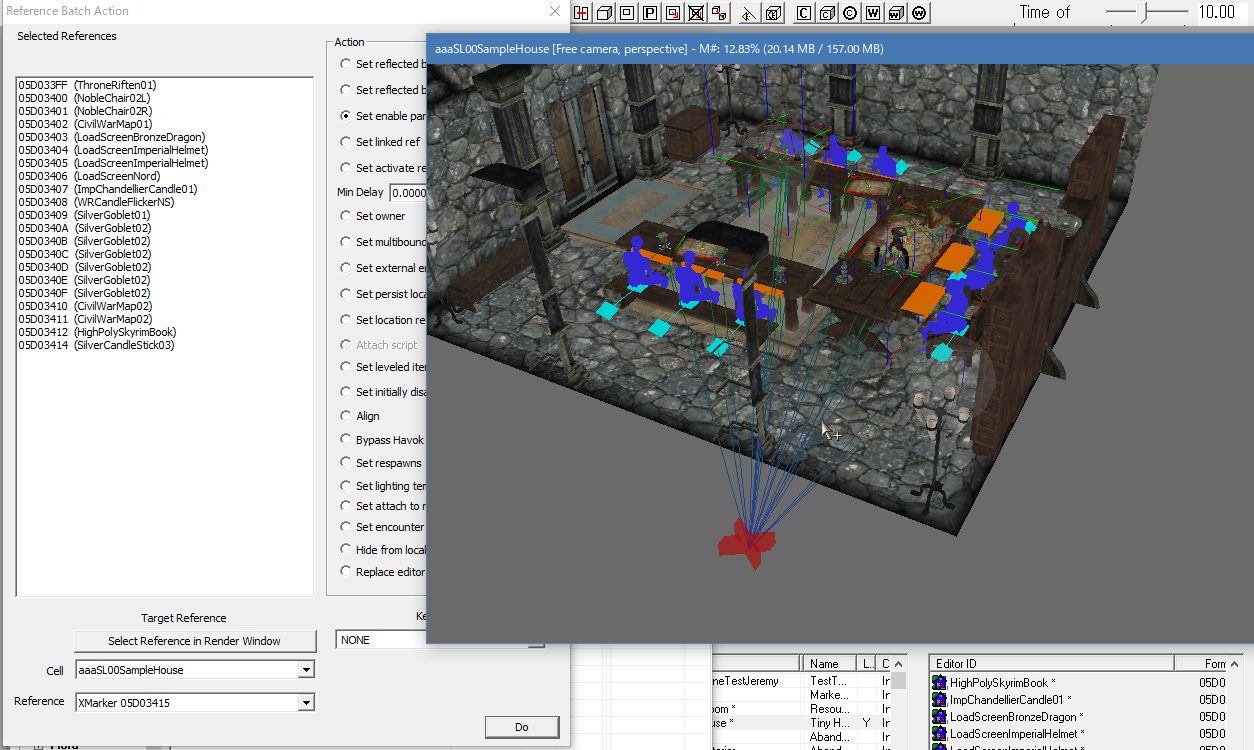Screen dimensions: 1254x750
Task: Click the square W toolbar icon
Action: pos(873,13)
